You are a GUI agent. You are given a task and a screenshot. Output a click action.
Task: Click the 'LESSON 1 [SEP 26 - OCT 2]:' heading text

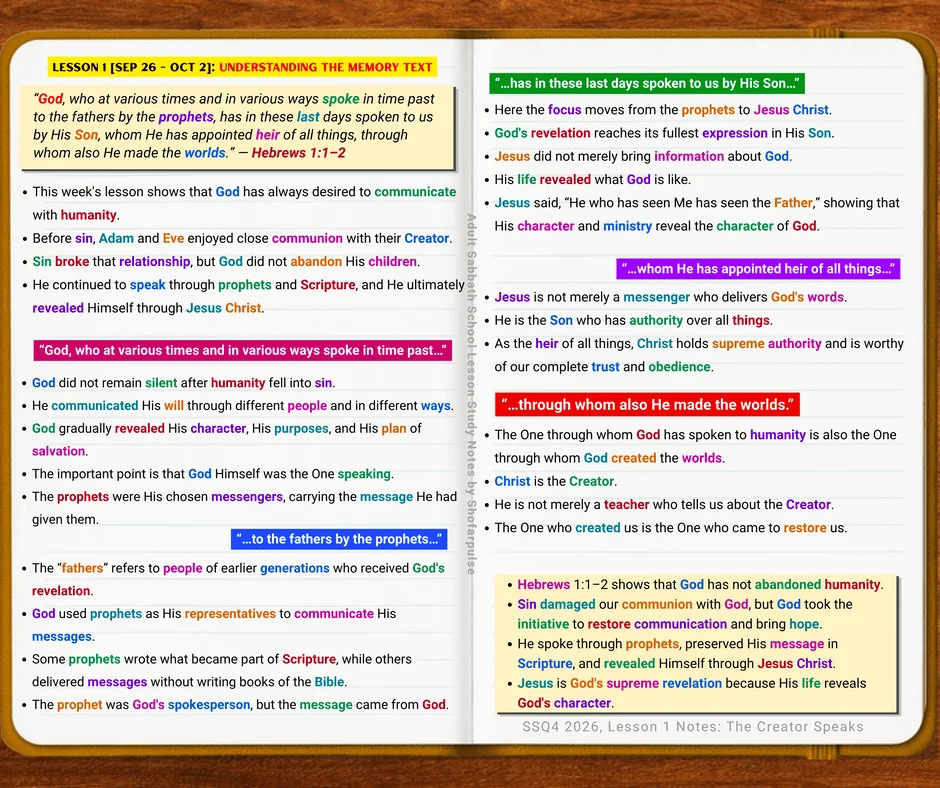[133, 67]
